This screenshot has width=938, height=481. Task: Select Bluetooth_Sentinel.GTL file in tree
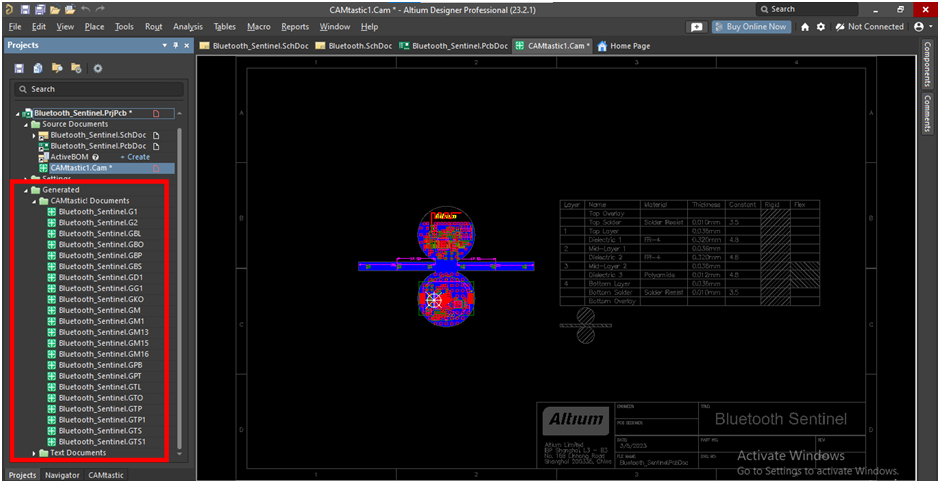click(x=99, y=387)
